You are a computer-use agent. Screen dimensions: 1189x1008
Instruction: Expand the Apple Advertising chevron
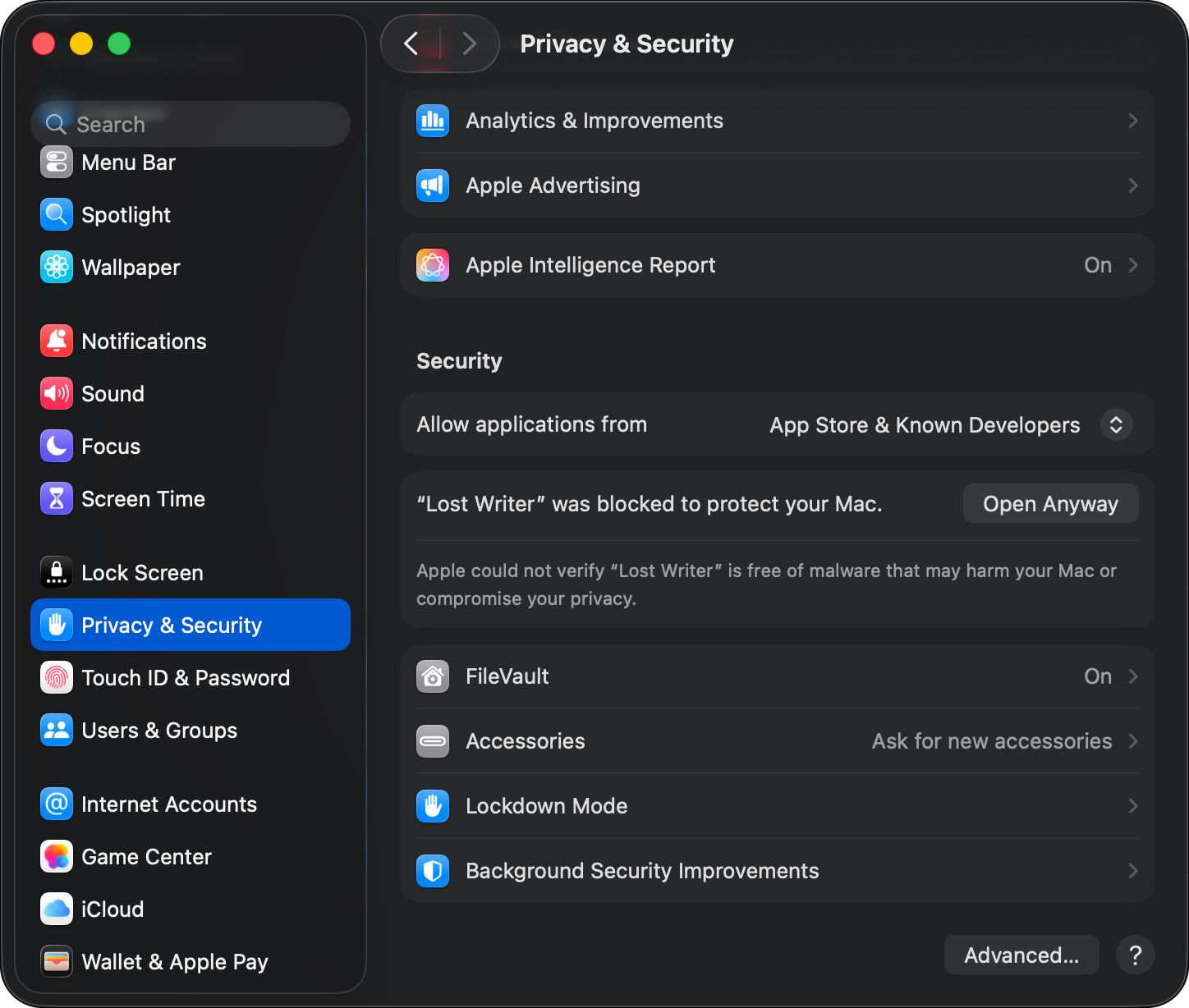[1133, 186]
